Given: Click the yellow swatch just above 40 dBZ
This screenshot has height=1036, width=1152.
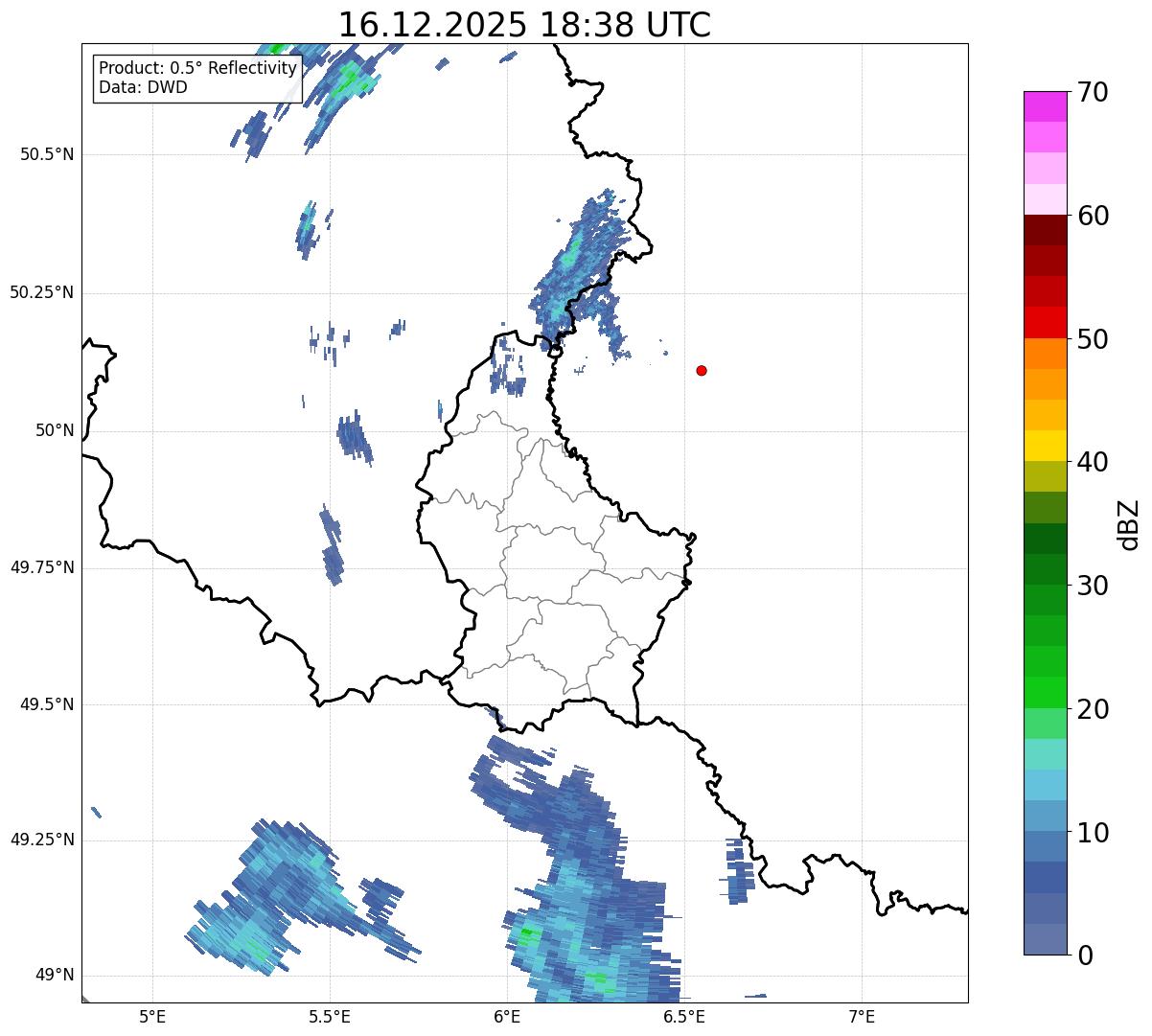Looking at the screenshot, I should [x=1045, y=446].
